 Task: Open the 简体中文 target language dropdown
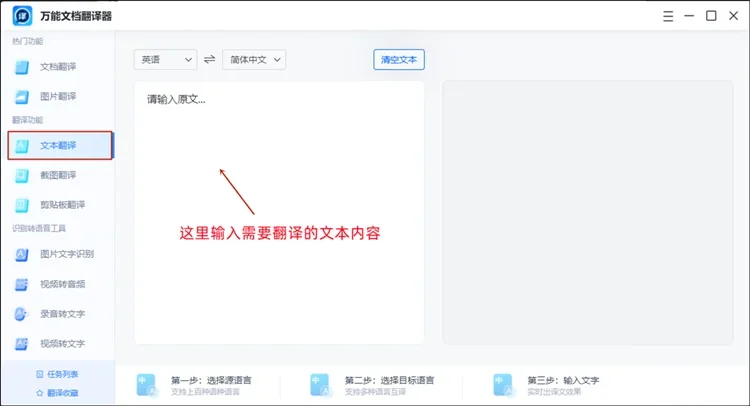254,60
